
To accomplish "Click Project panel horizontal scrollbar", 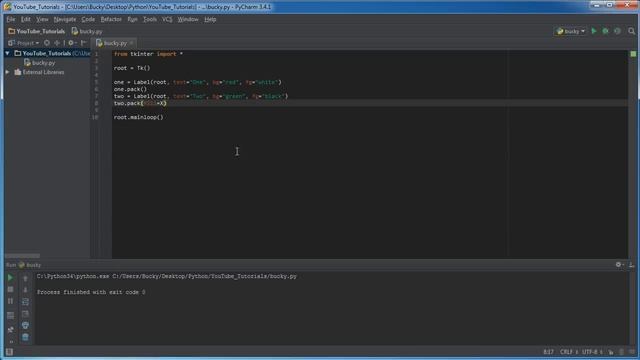I will click(x=22, y=256).
